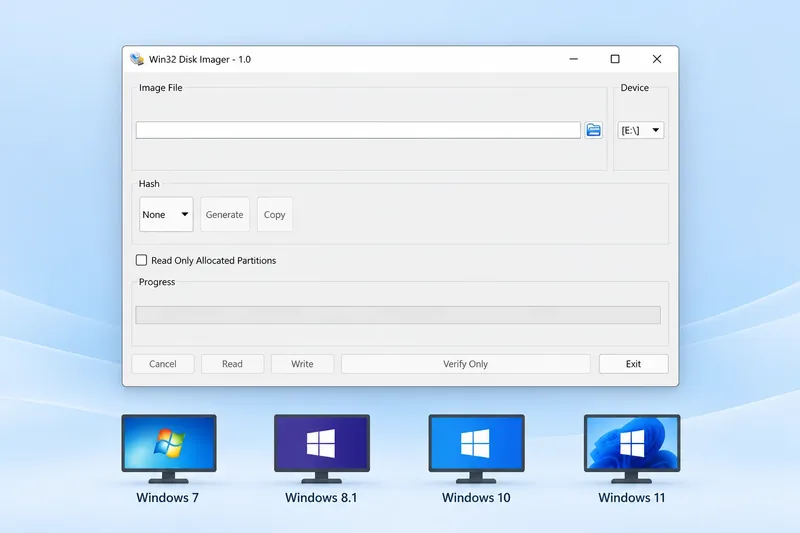Screen dimensions: 800x533
Task: Click the Copy hash button
Action: [x=274, y=214]
